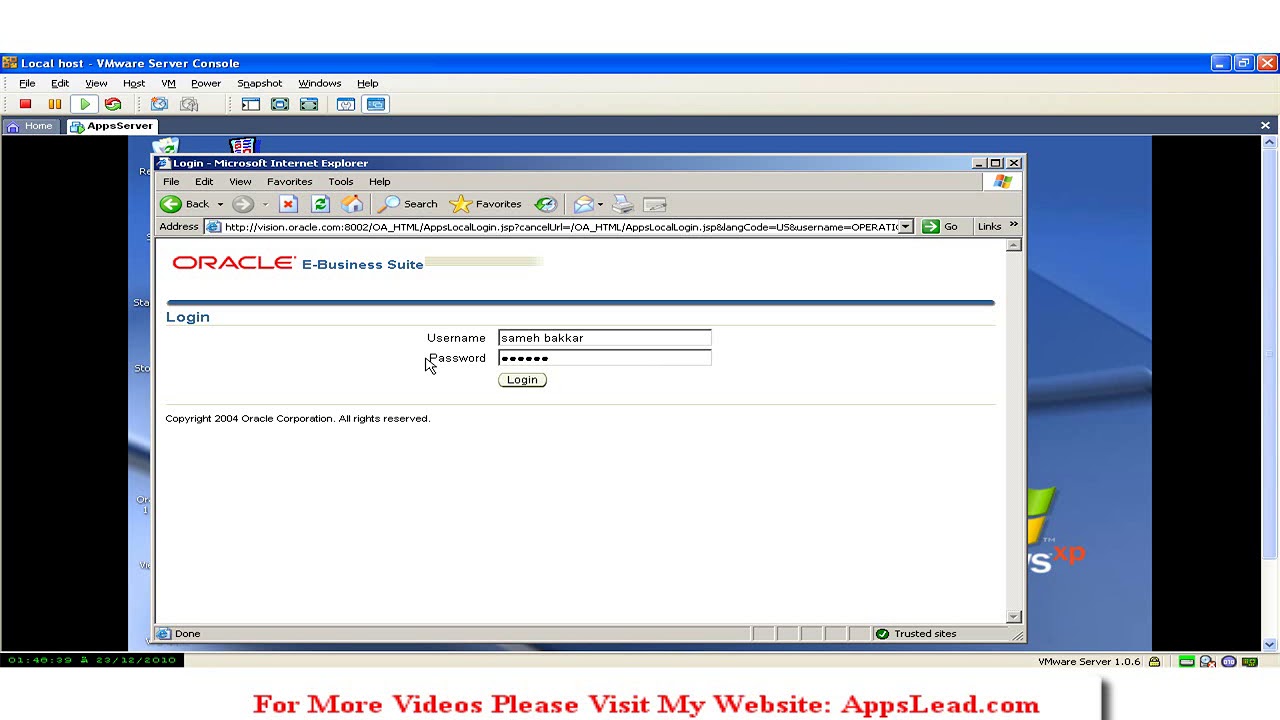Click the Take Snapshot icon in VMware toolbar

pos(159,104)
